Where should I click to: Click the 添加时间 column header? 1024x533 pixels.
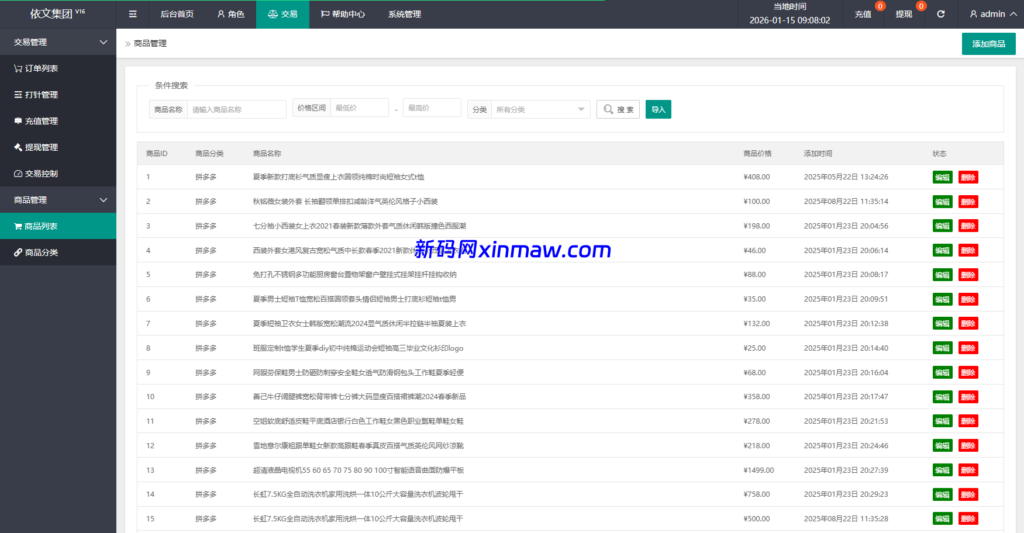click(x=818, y=153)
